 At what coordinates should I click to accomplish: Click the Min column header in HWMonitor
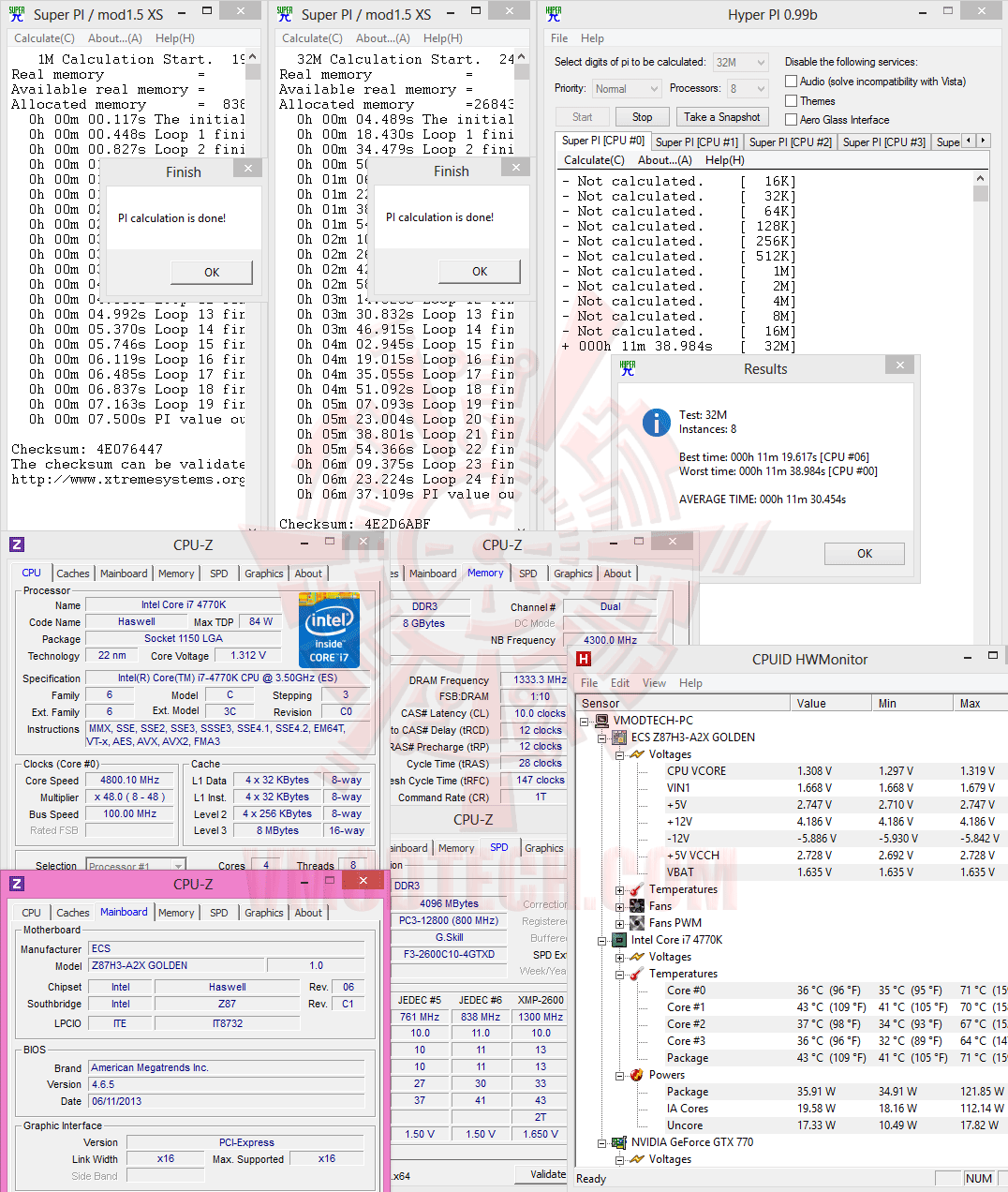click(912, 703)
